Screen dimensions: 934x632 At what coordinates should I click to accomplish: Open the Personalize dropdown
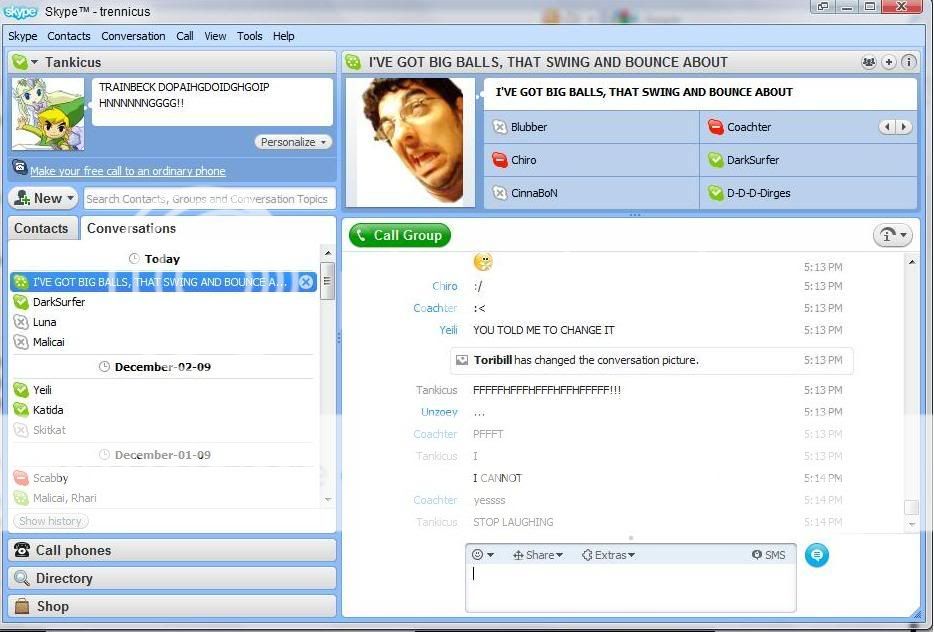click(293, 142)
